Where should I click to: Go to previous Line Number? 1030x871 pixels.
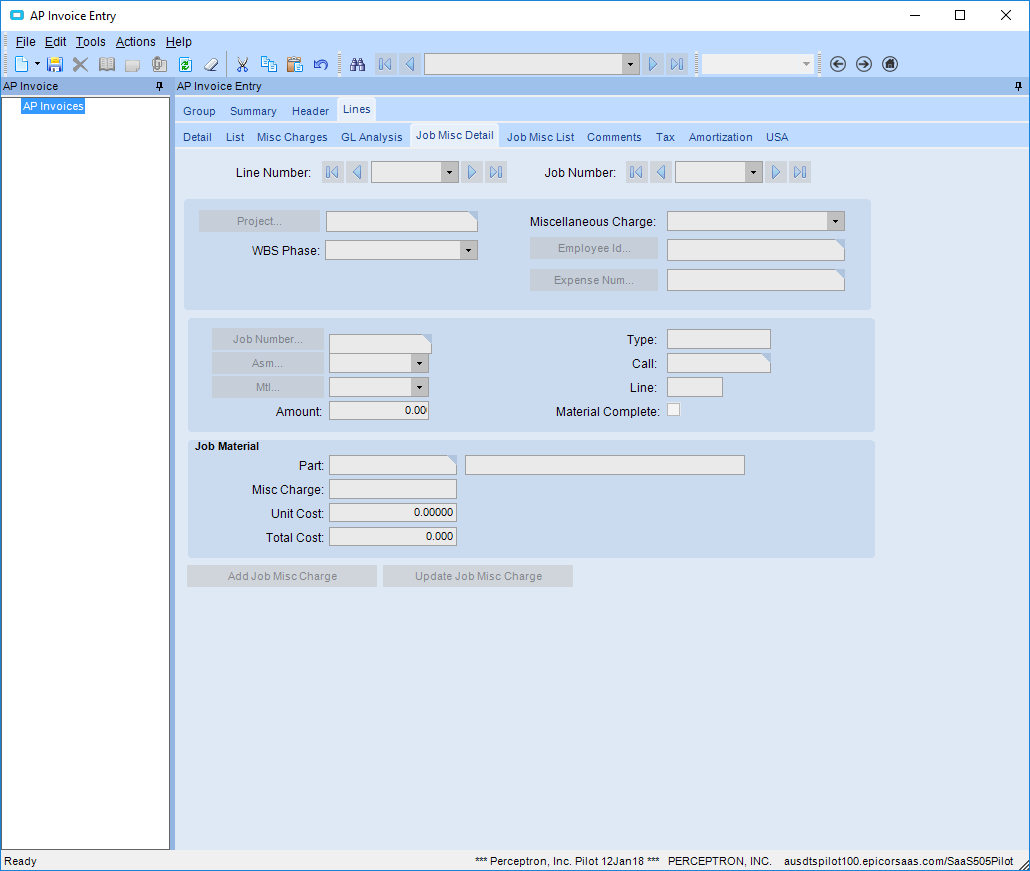[357, 172]
